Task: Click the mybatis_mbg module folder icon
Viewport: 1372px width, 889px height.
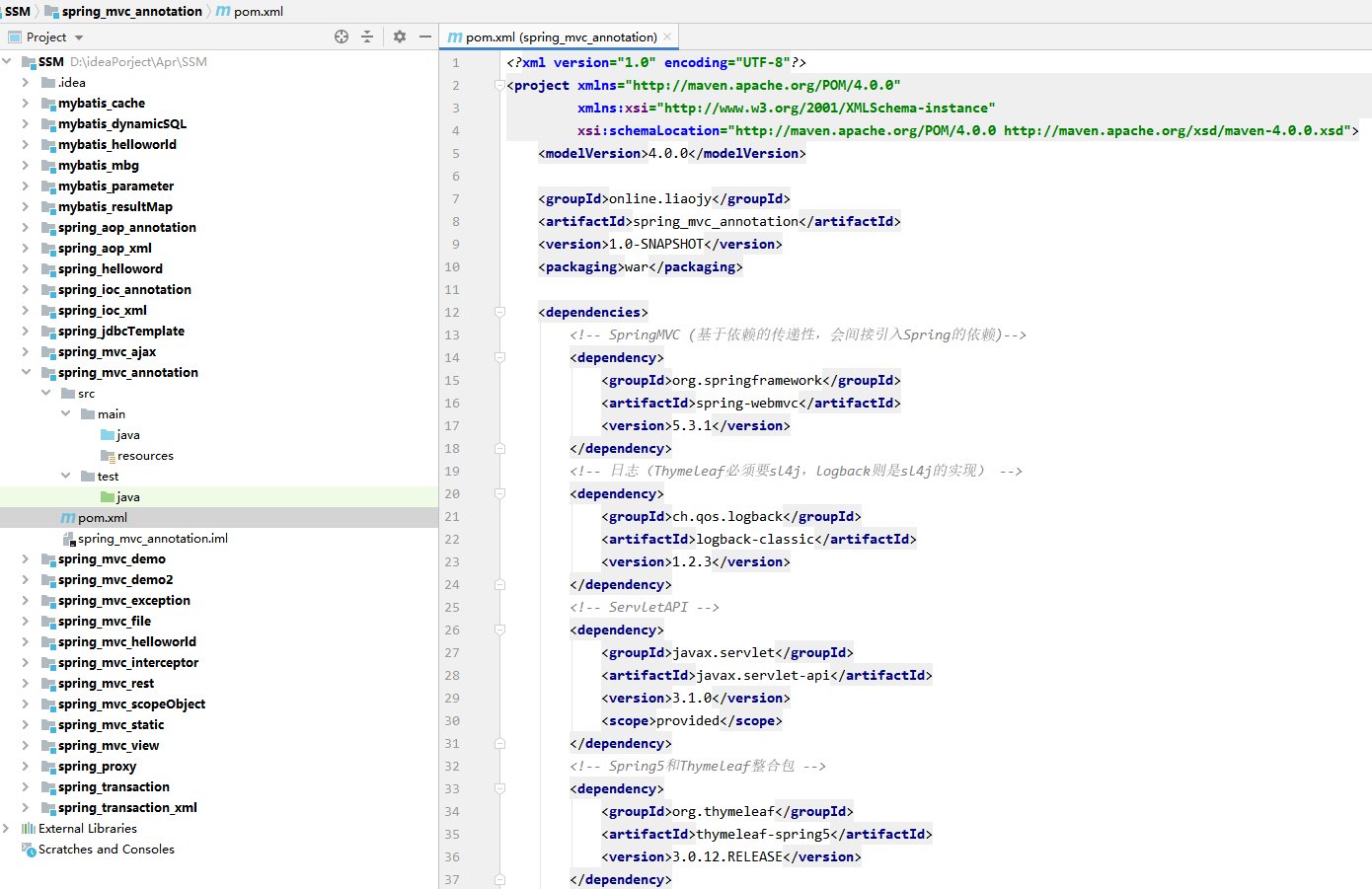Action: [48, 166]
